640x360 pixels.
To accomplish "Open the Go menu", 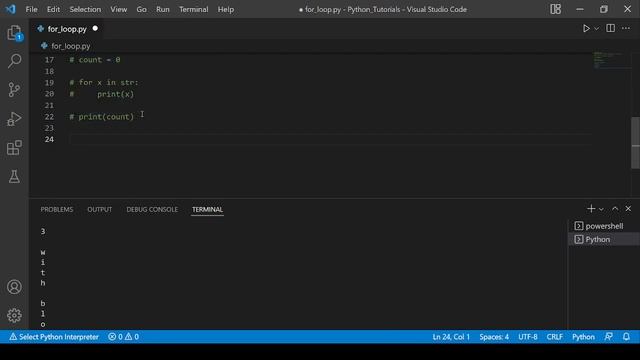I will coord(141,9).
